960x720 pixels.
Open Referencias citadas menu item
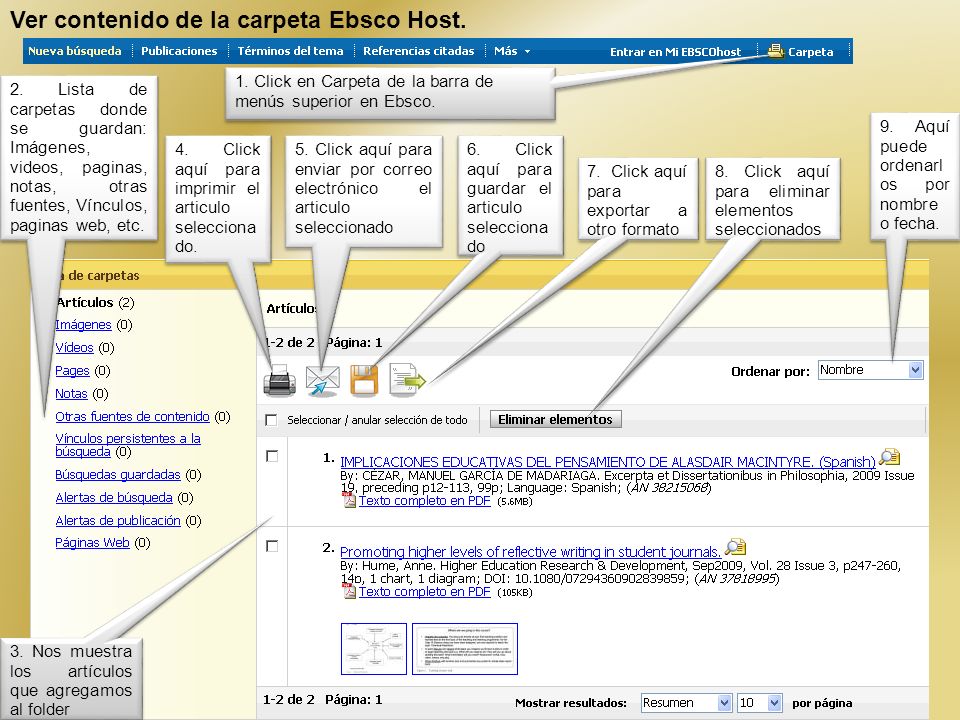pos(419,51)
